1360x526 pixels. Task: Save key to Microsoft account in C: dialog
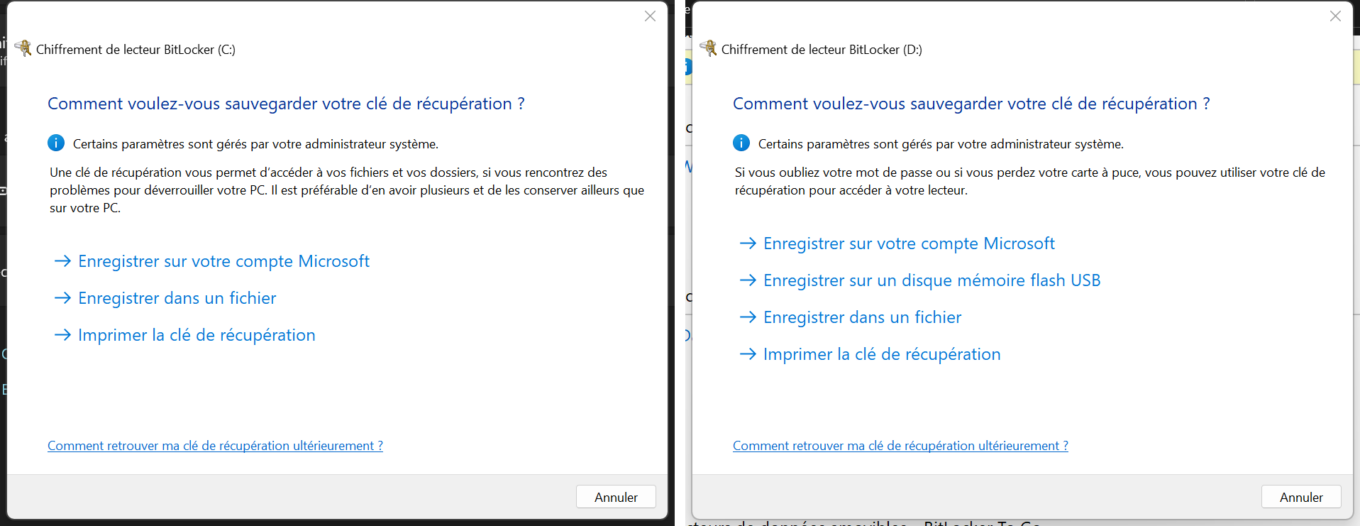pyautogui.click(x=211, y=261)
